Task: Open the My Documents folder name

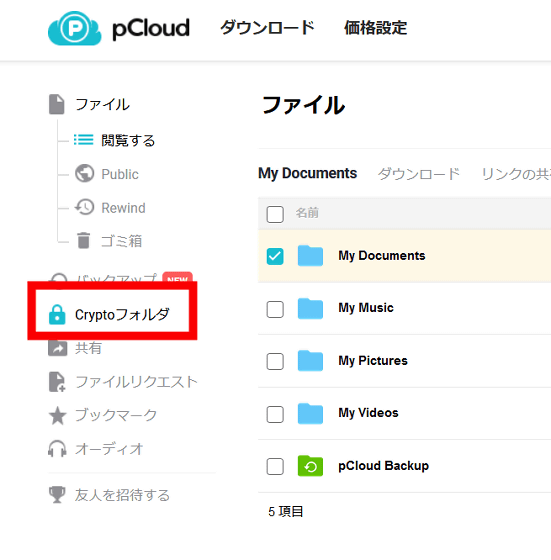Action: pyautogui.click(x=382, y=256)
